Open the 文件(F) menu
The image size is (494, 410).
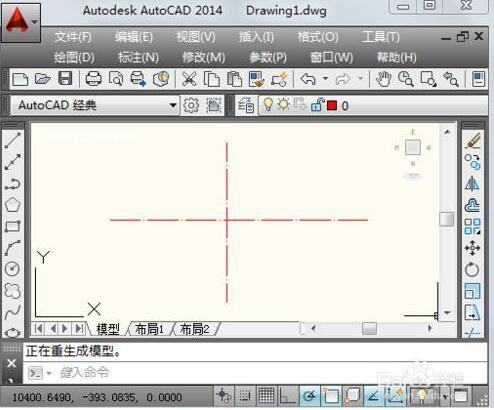[x=73, y=37]
